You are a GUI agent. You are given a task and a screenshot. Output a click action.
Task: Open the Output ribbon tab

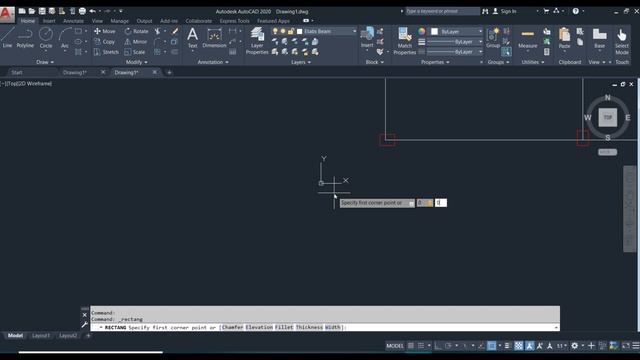144,21
